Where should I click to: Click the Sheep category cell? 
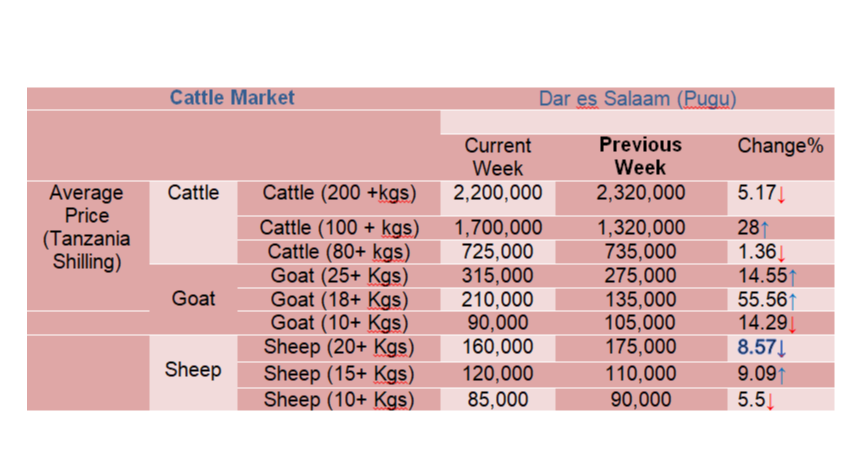pos(193,370)
